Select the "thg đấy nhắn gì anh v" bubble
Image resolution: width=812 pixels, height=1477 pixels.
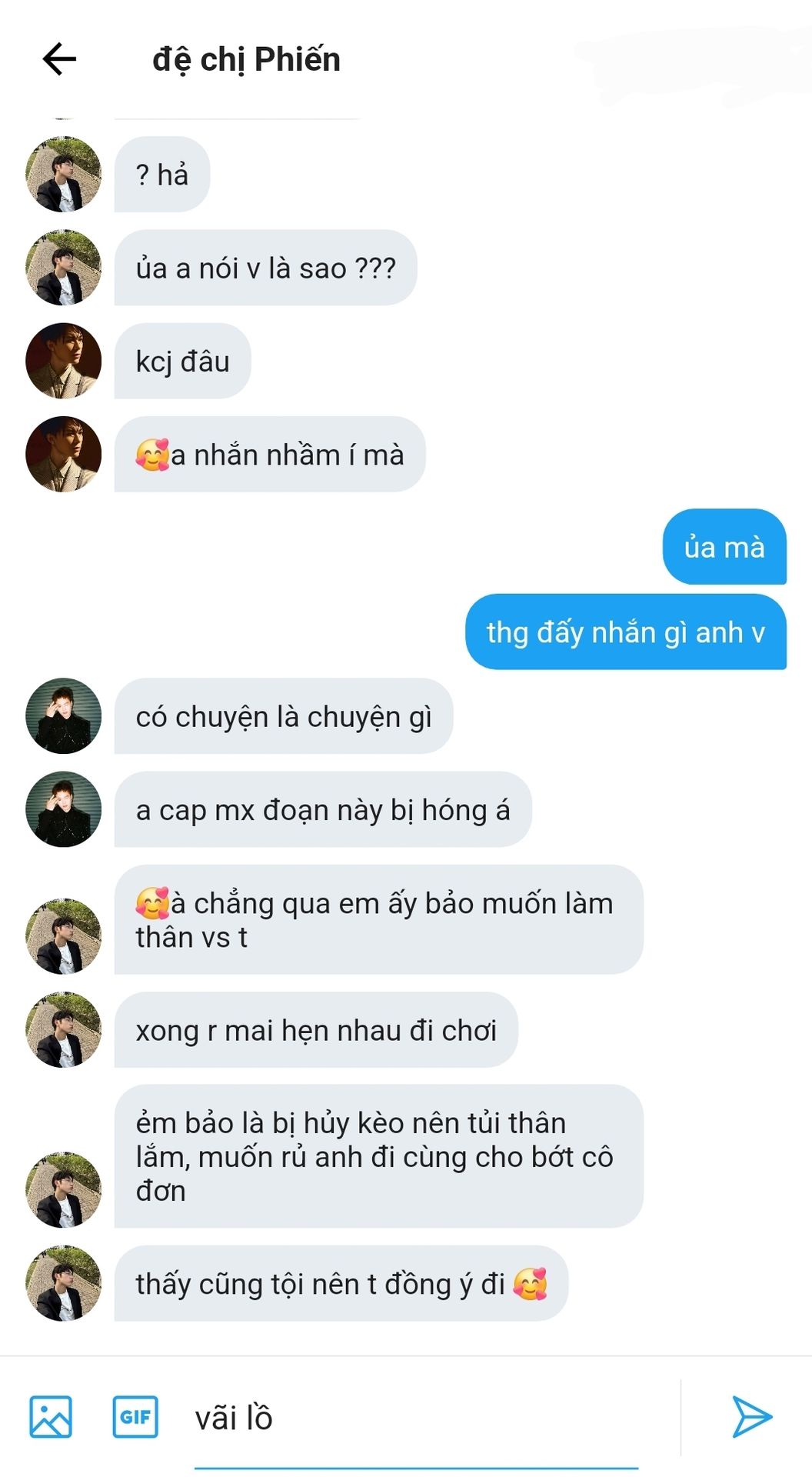(x=626, y=632)
